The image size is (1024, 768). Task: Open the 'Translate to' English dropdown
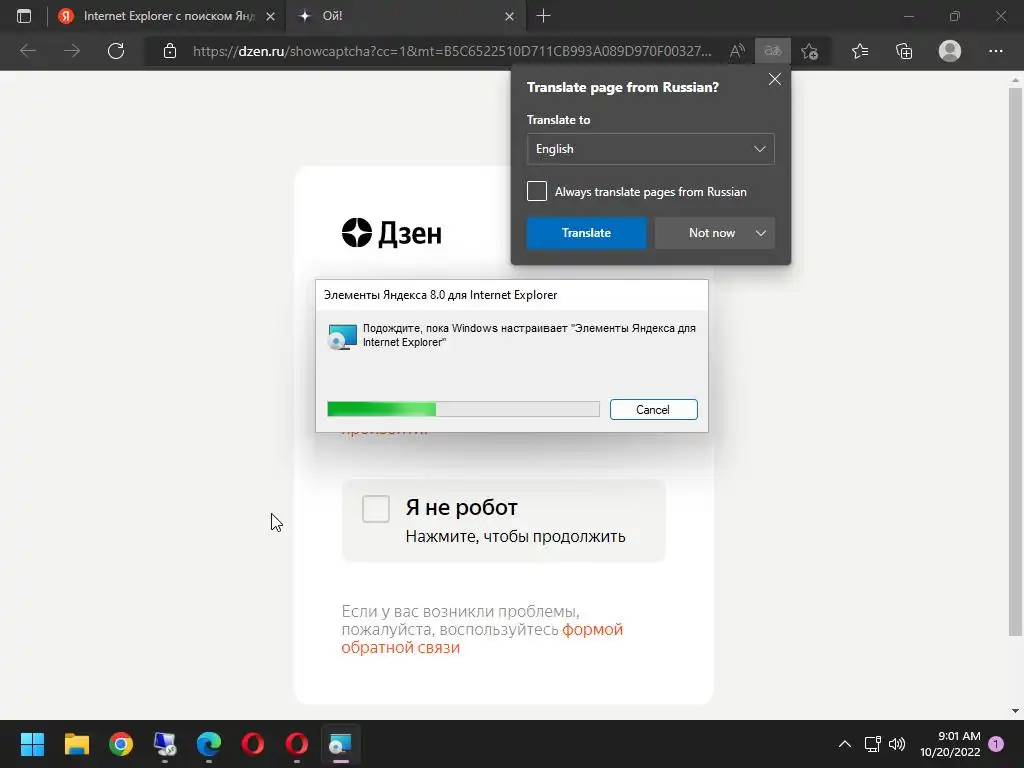point(650,149)
